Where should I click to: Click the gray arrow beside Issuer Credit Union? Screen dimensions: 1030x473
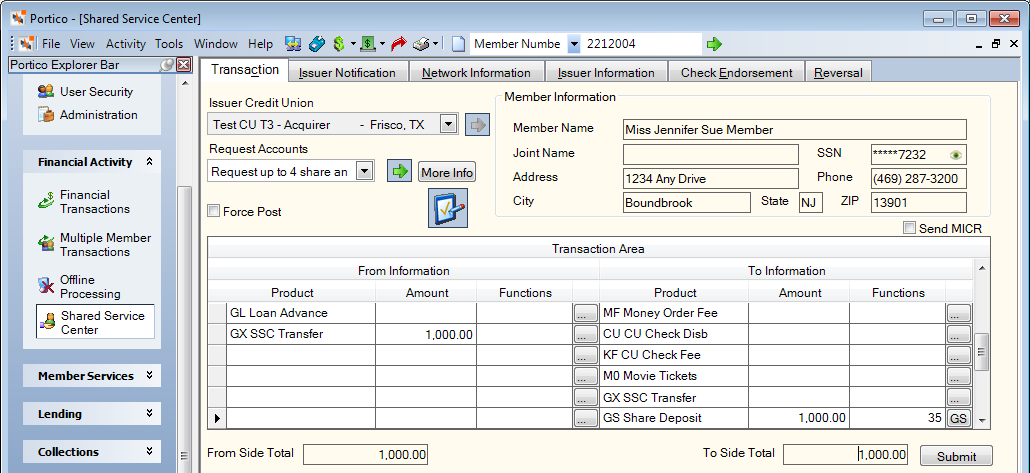(478, 125)
